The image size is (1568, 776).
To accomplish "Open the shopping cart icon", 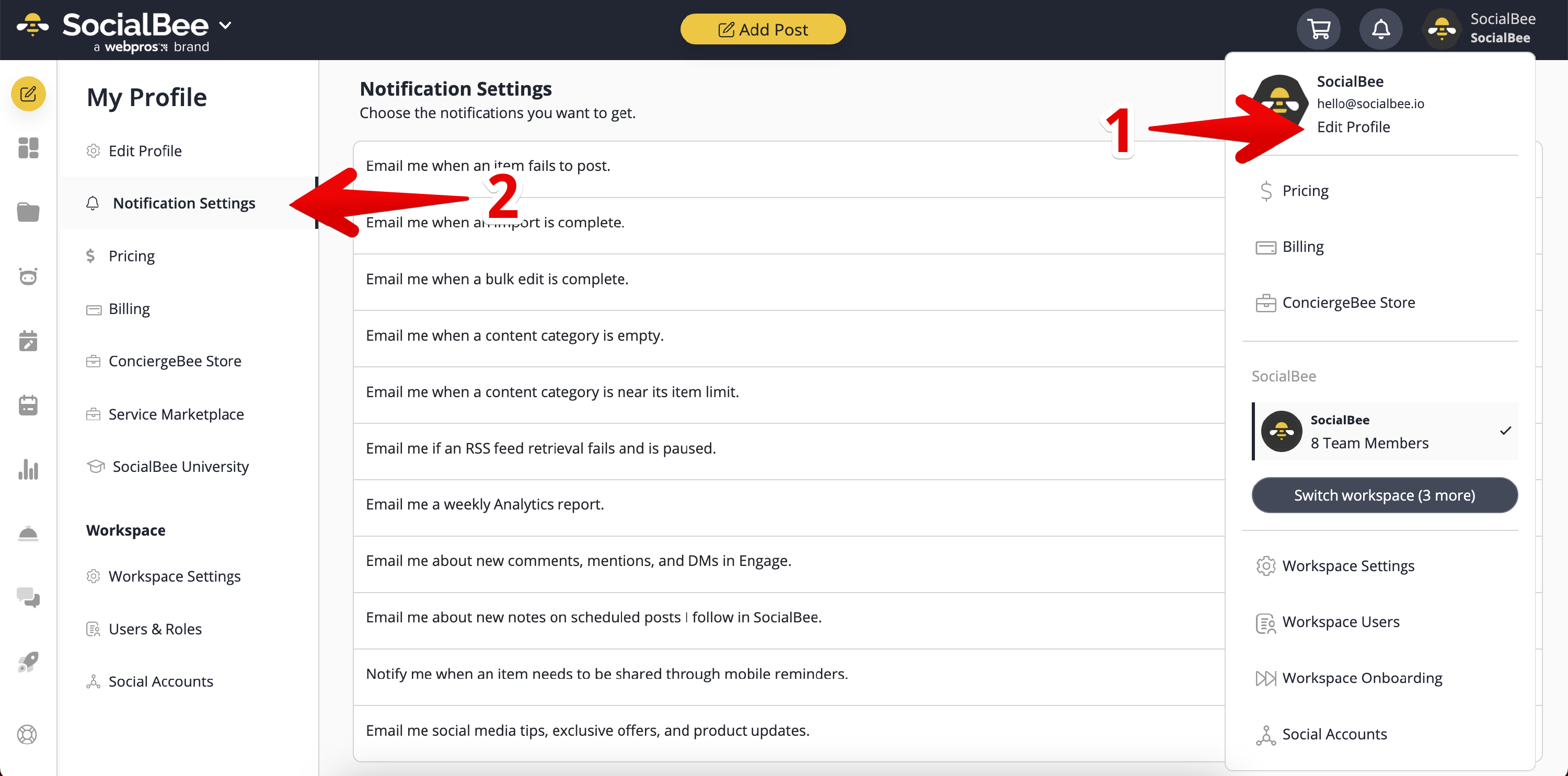I will (x=1319, y=29).
